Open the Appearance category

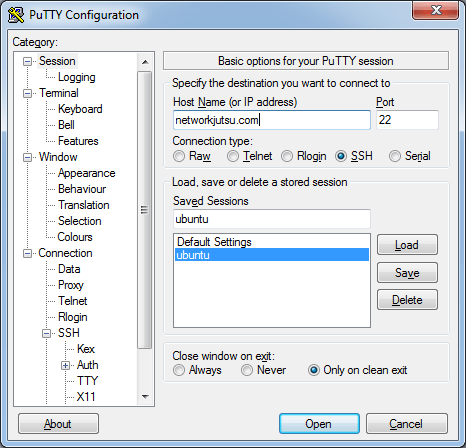[x=86, y=173]
